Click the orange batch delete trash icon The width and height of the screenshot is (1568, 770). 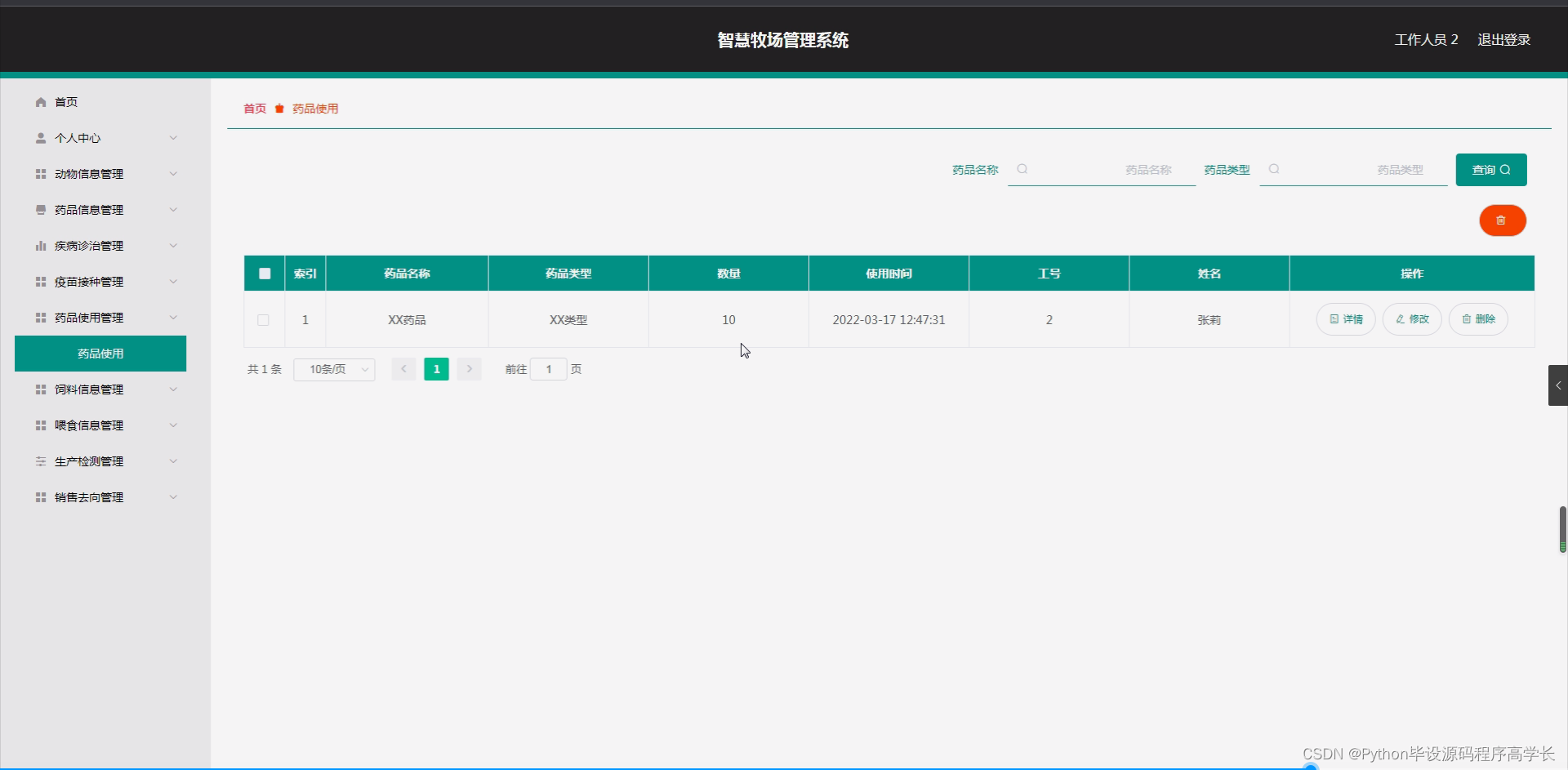click(1502, 220)
